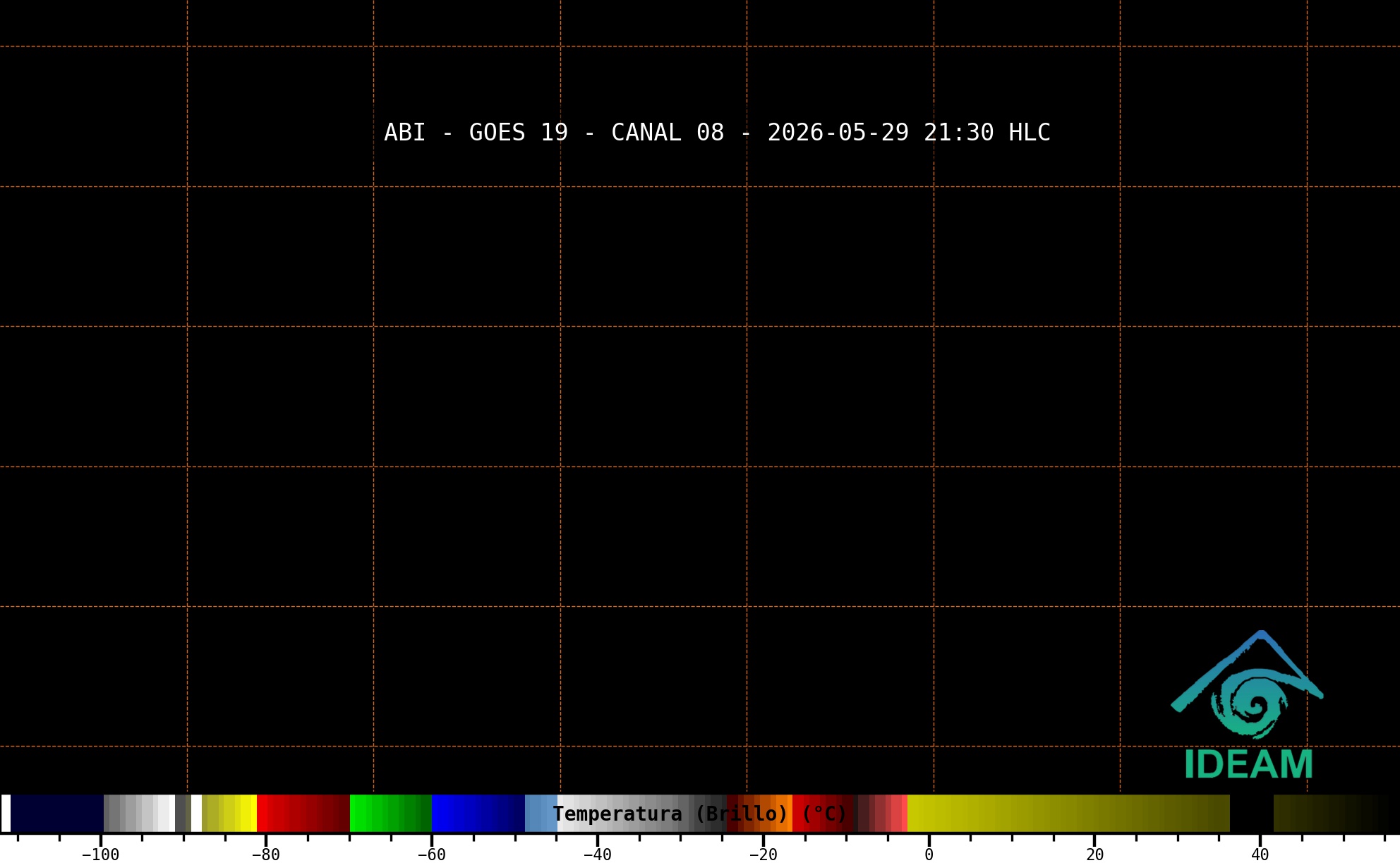Click the white segment at colorbar start

6,814
